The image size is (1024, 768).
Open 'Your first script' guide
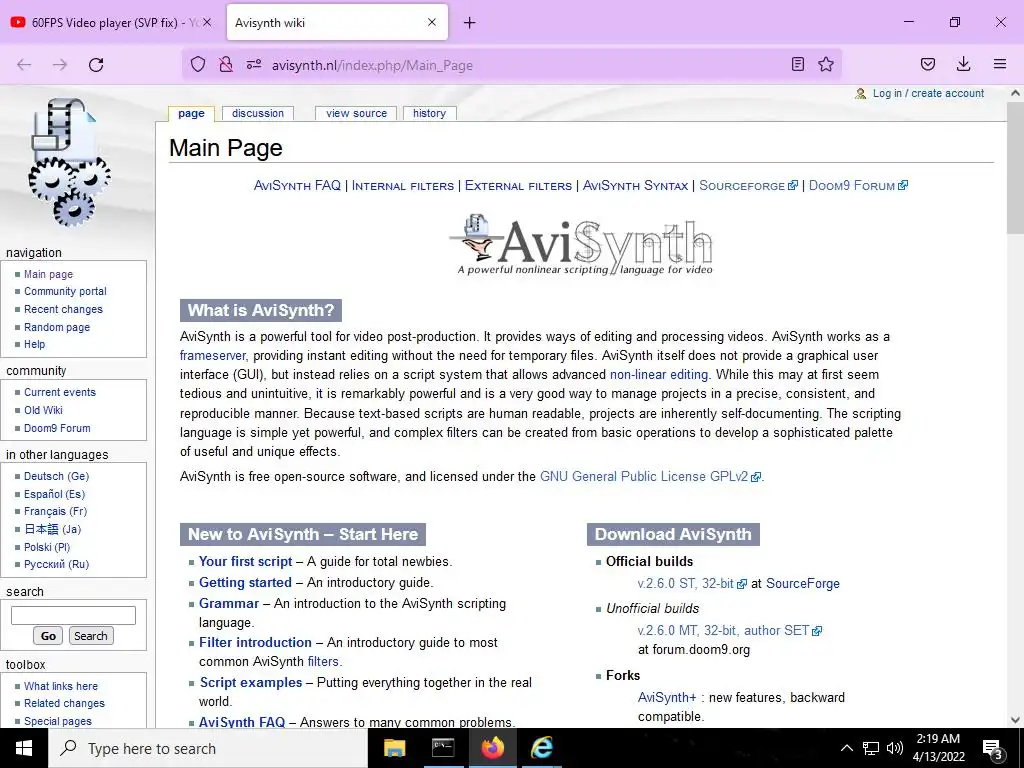[246, 562]
